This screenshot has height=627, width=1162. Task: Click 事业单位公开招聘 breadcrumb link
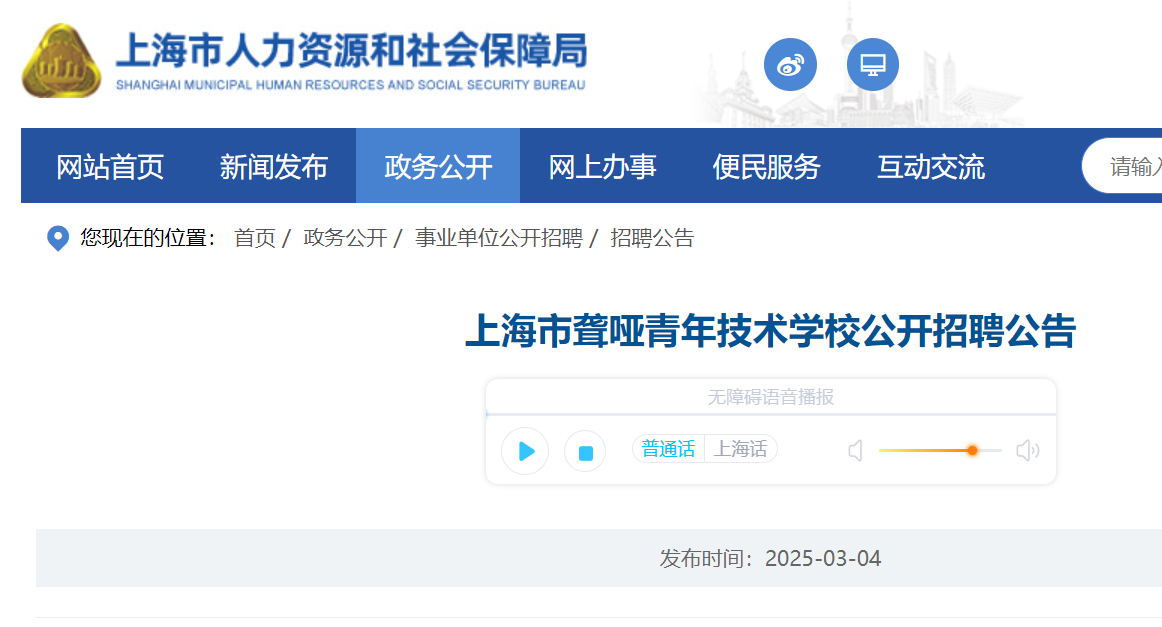click(x=498, y=238)
